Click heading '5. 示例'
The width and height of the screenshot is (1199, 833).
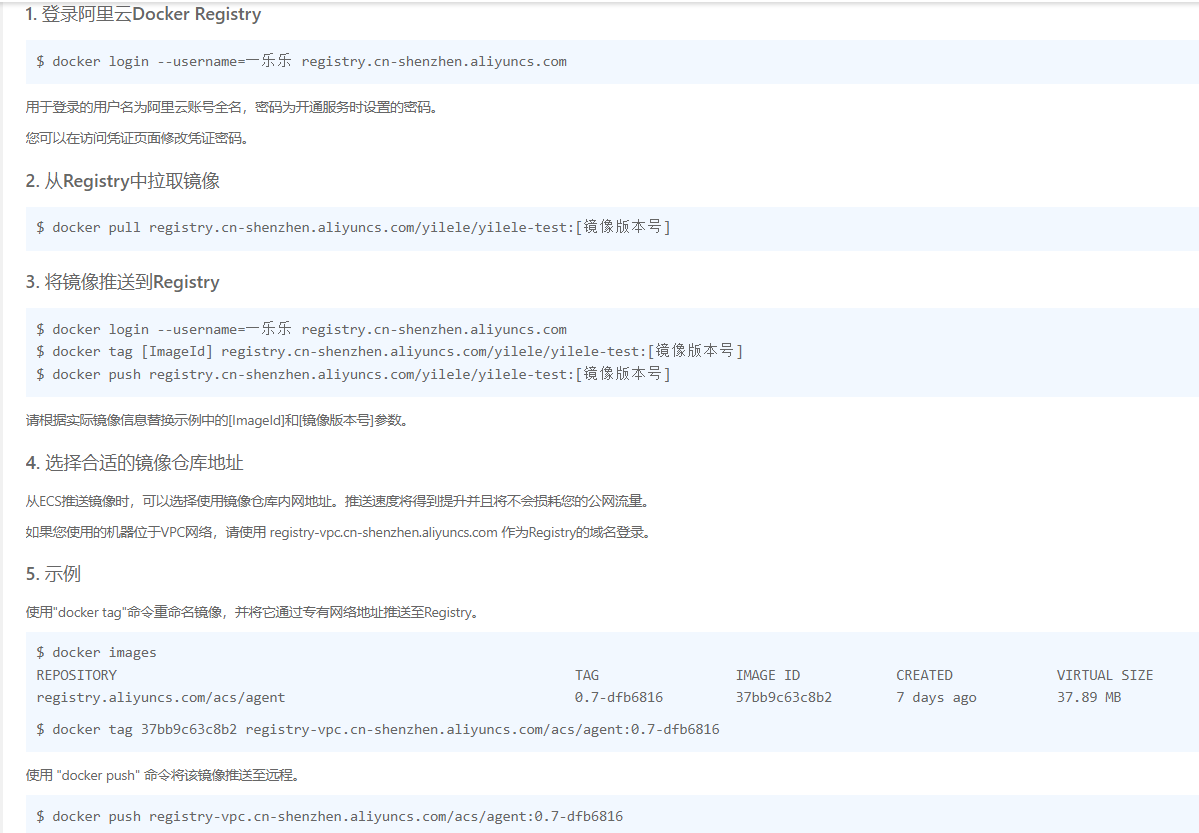point(53,574)
